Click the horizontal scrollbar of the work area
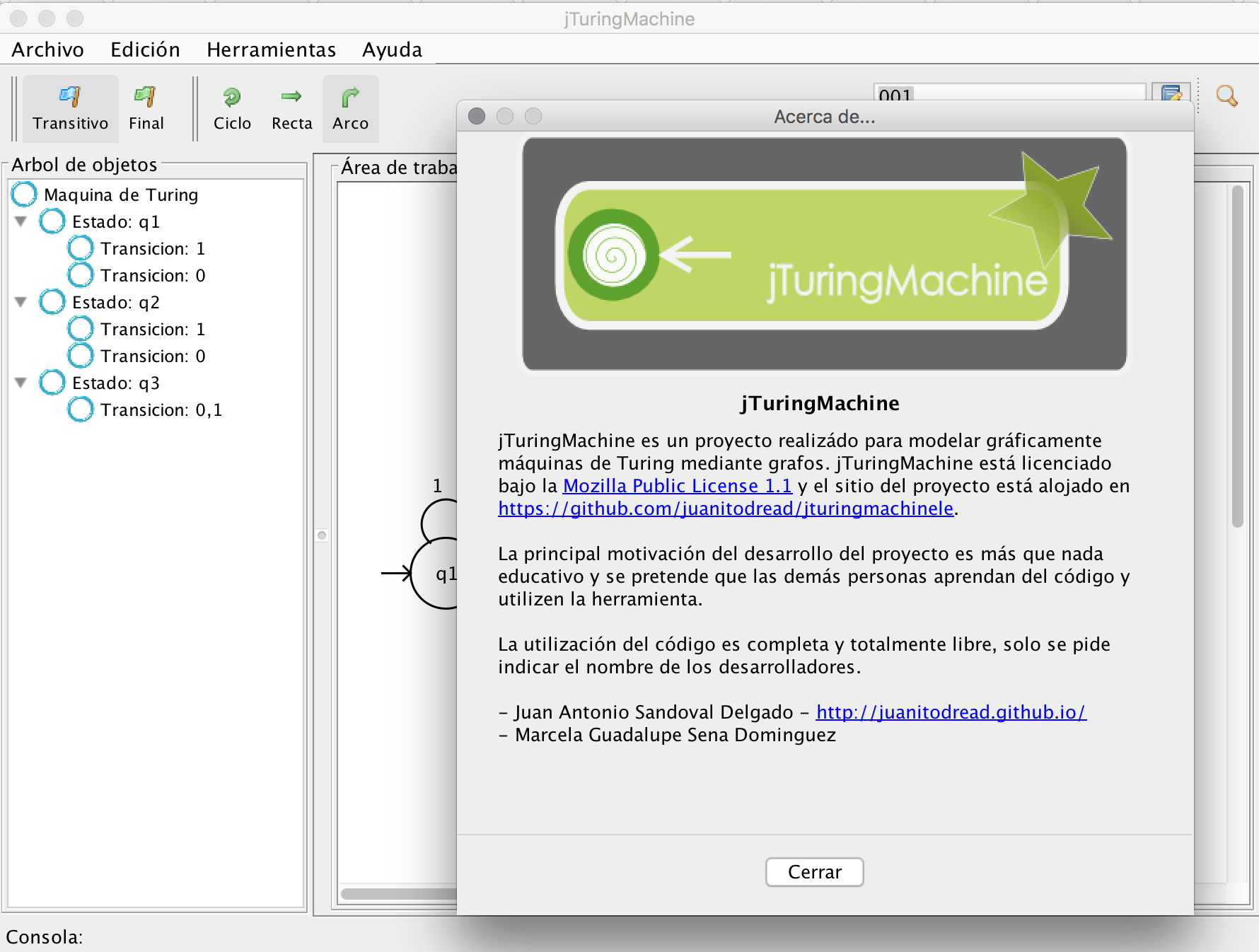Image resolution: width=1259 pixels, height=952 pixels. pyautogui.click(x=398, y=893)
